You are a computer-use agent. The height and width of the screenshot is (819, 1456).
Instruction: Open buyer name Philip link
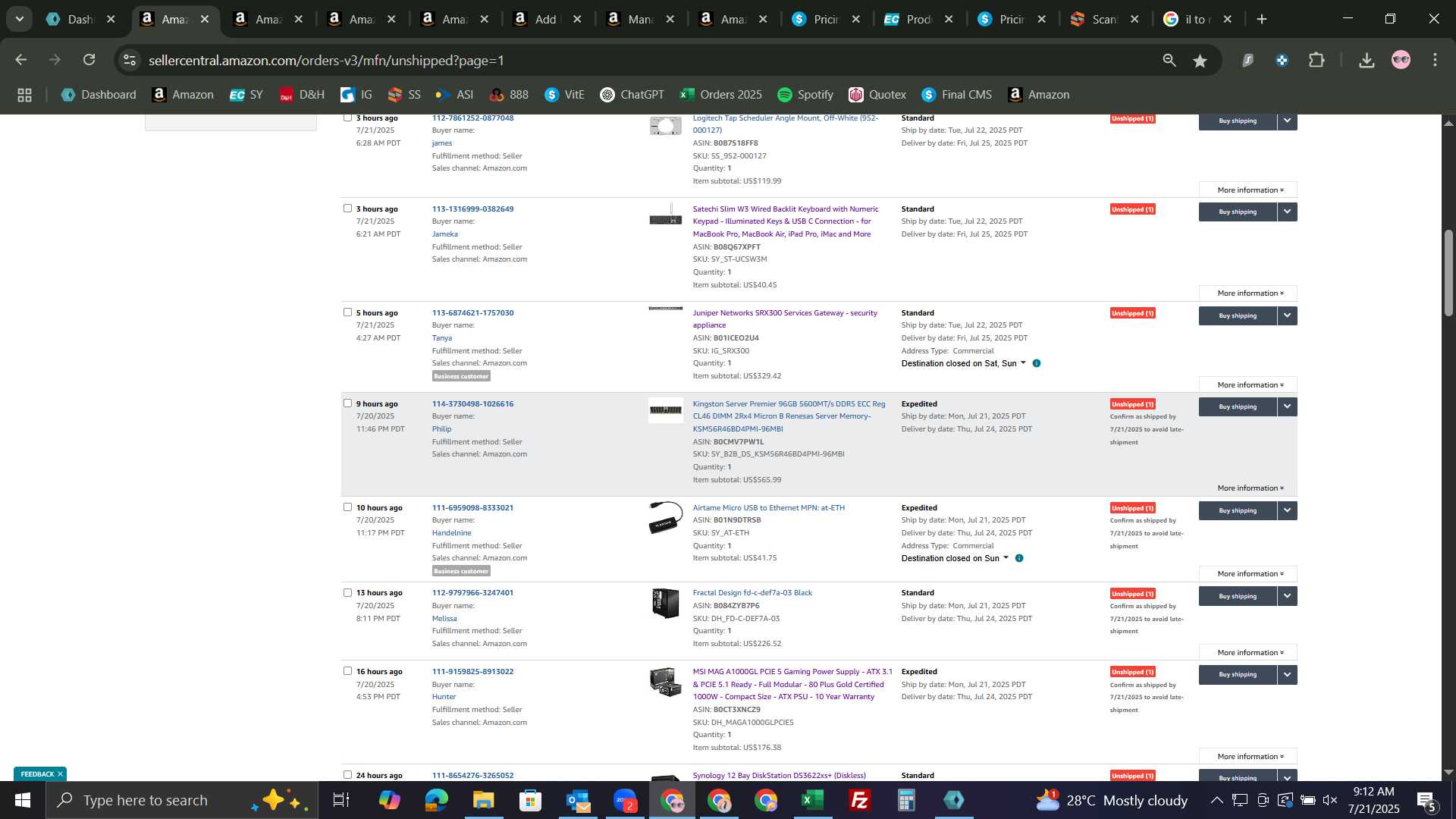[x=441, y=429]
